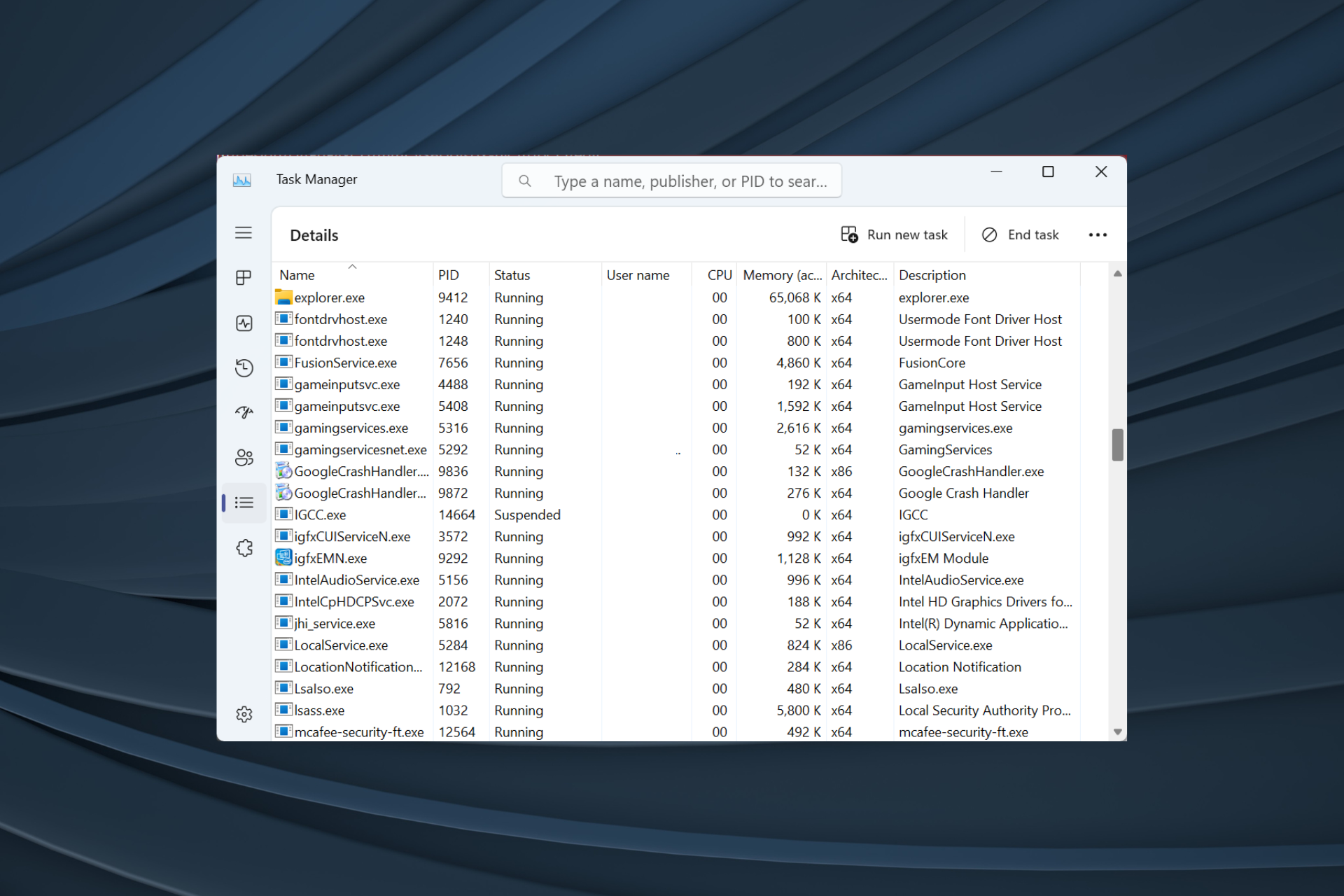Sort by the Description column header
Image resolution: width=1344 pixels, height=896 pixels.
tap(987, 275)
